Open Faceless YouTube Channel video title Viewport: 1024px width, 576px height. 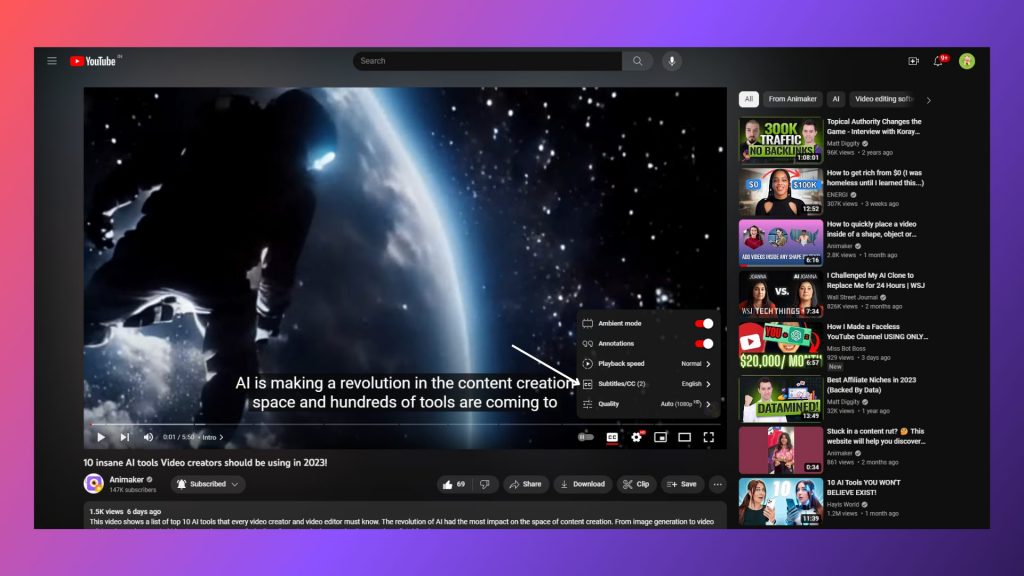(877, 332)
